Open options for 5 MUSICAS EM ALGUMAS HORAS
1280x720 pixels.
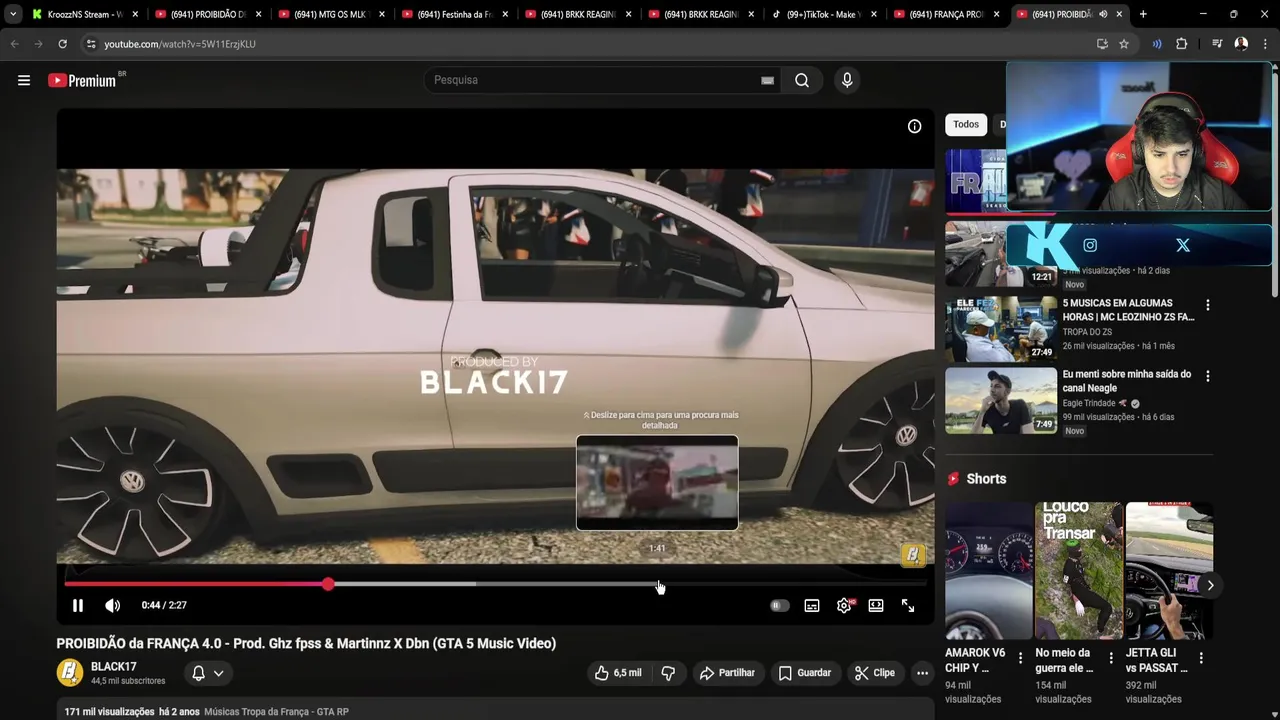[1207, 305]
